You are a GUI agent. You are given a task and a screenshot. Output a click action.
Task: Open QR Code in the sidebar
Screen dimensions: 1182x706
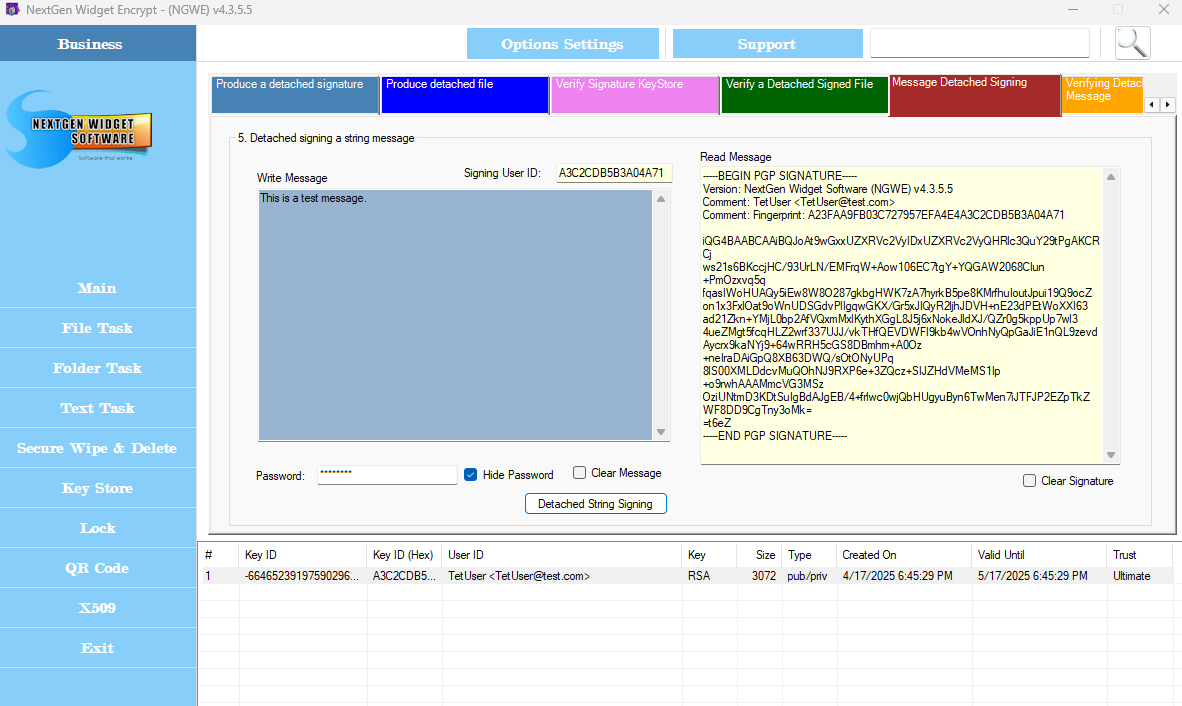click(98, 567)
